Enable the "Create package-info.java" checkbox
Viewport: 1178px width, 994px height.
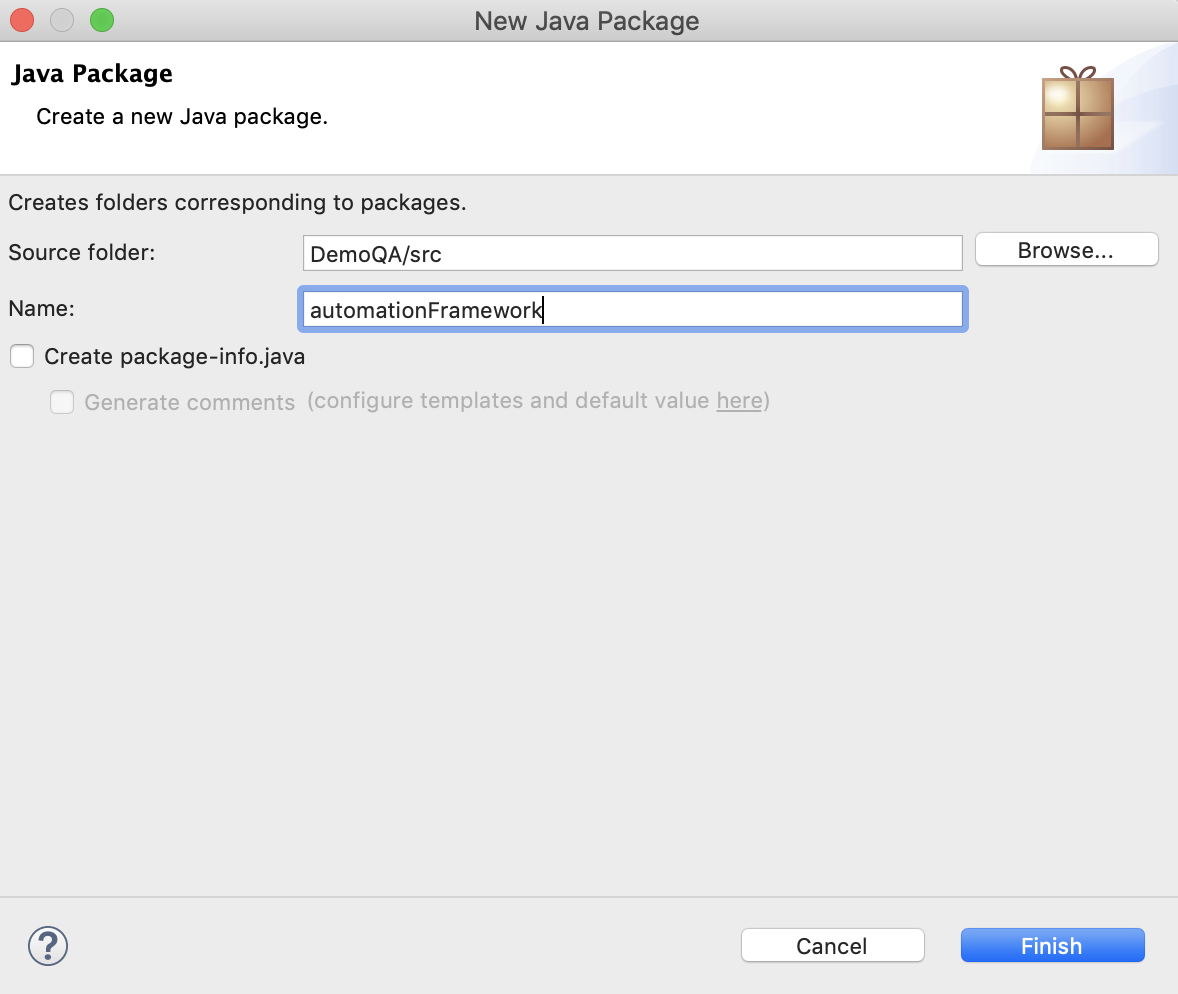22,356
